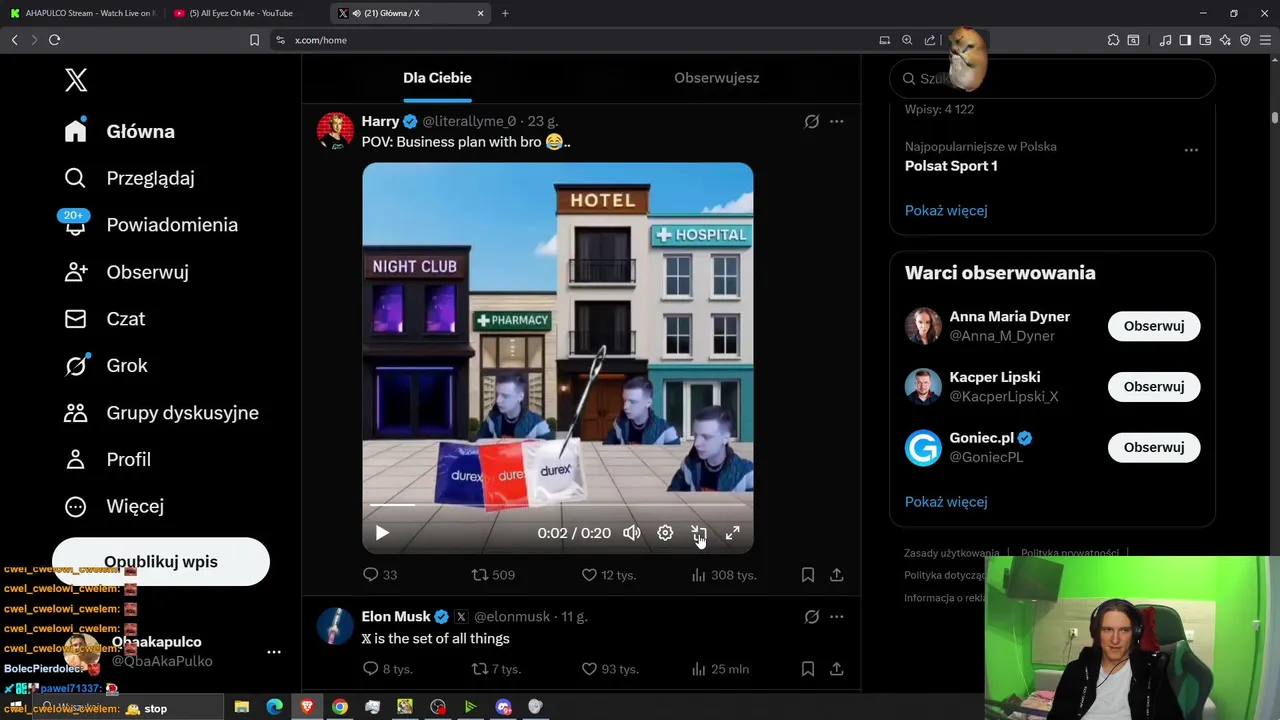Follow Anna Maria Dyner
1280x720 pixels.
click(x=1154, y=326)
